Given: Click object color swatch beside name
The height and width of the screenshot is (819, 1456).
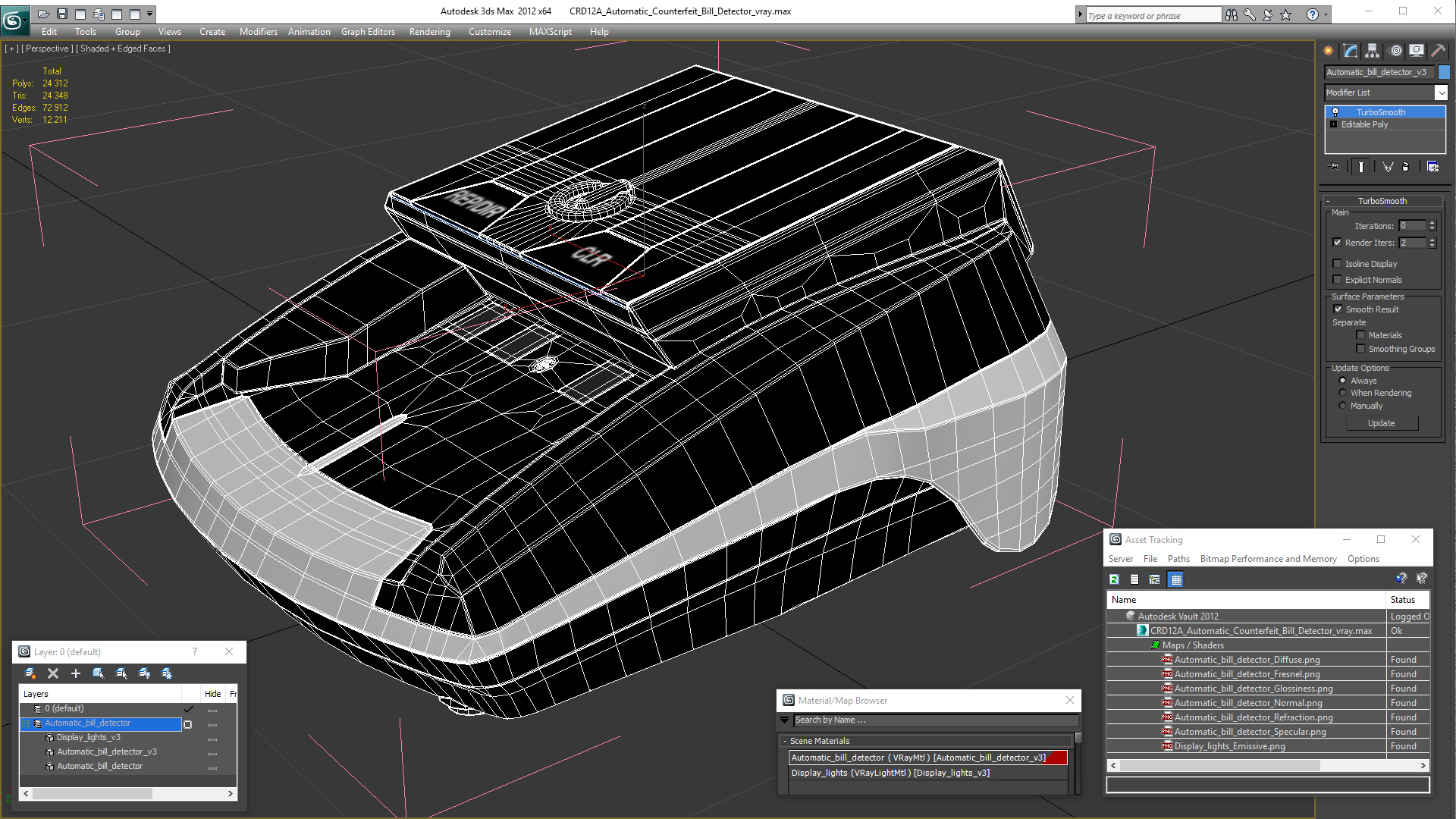Looking at the screenshot, I should point(1444,72).
